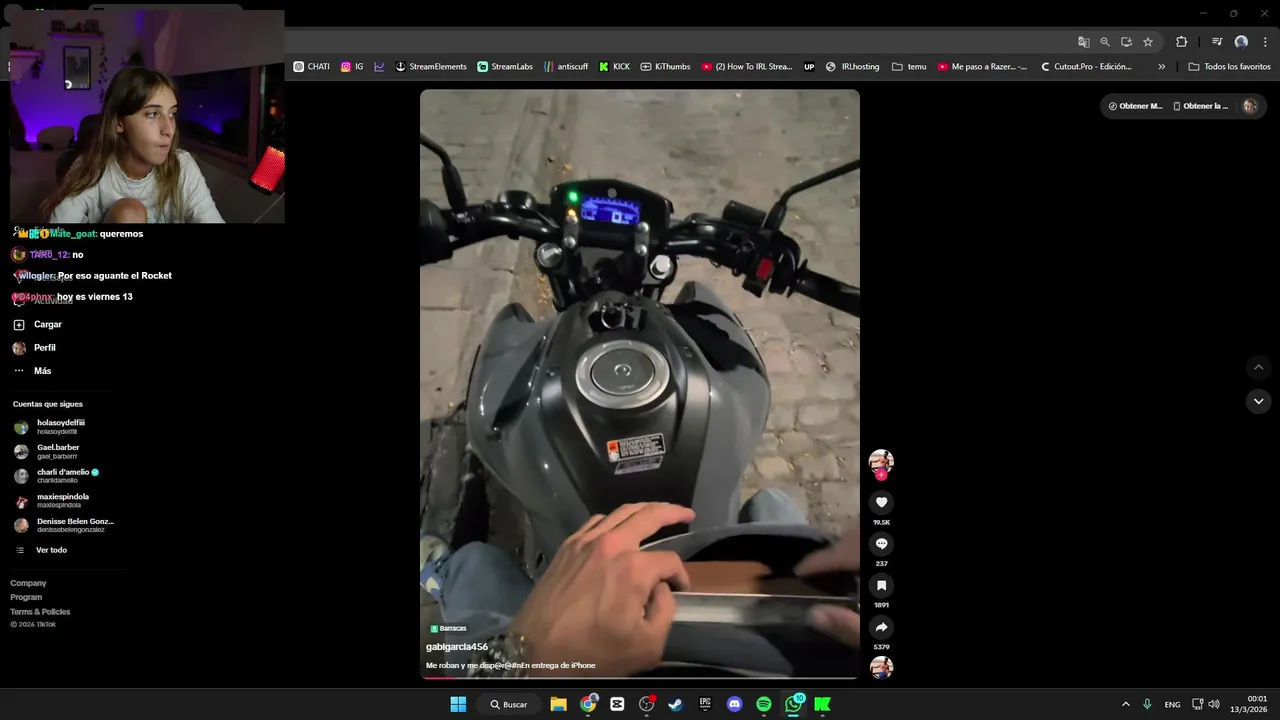Open the comments bubble icon showing 237
1280x720 pixels.
click(x=881, y=544)
